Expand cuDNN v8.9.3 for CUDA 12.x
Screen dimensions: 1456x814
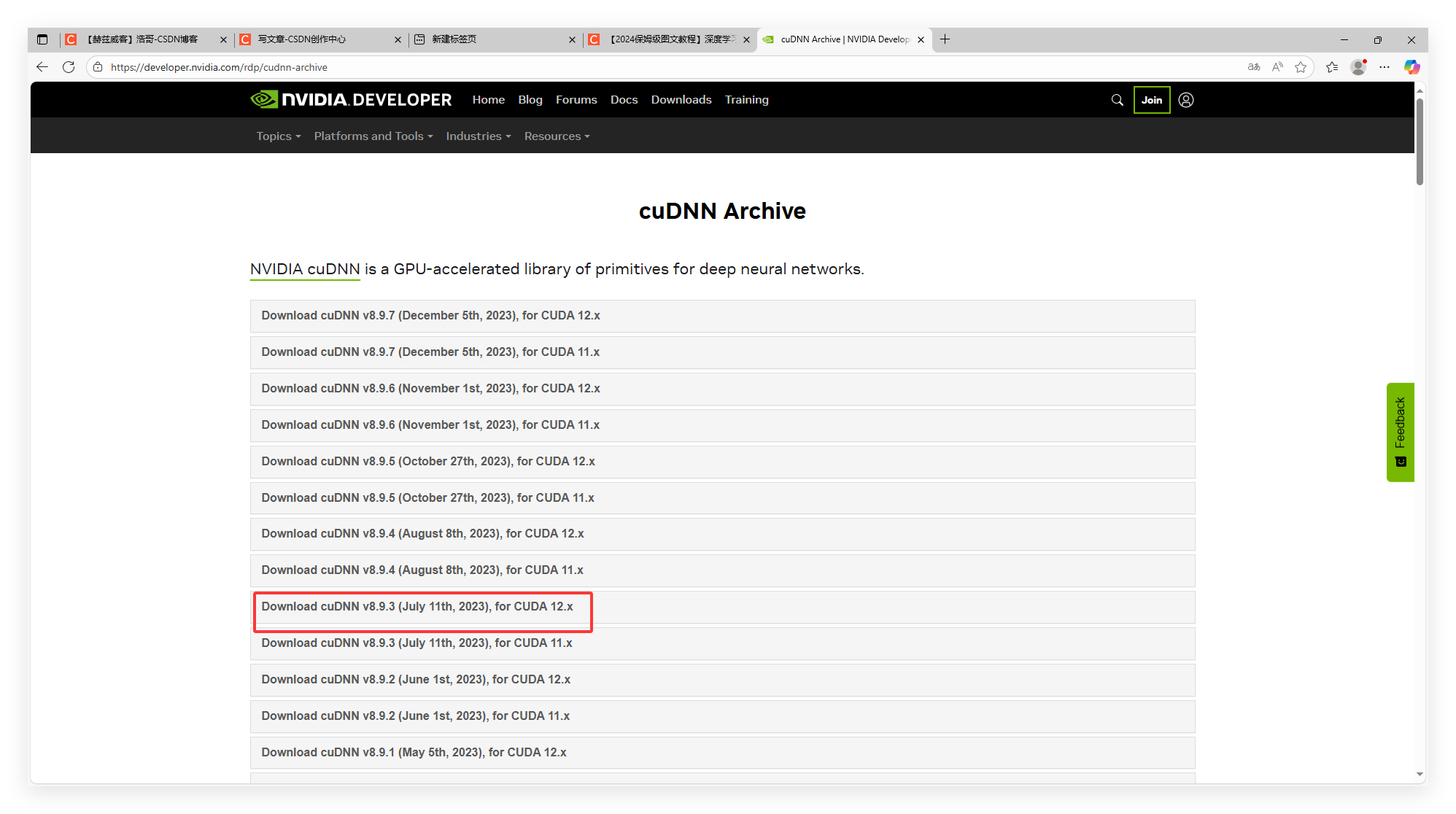[x=417, y=607]
